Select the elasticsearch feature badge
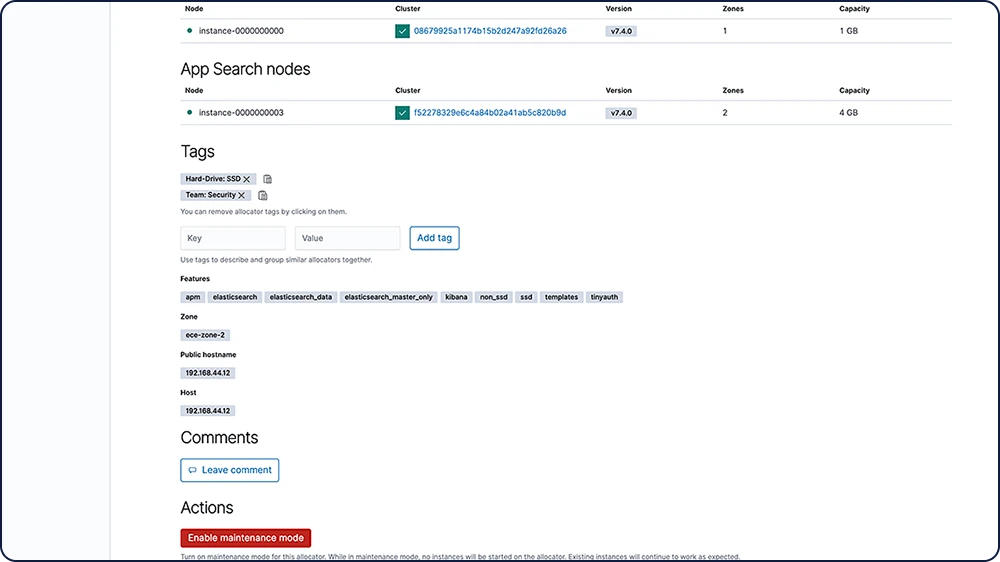 235,297
